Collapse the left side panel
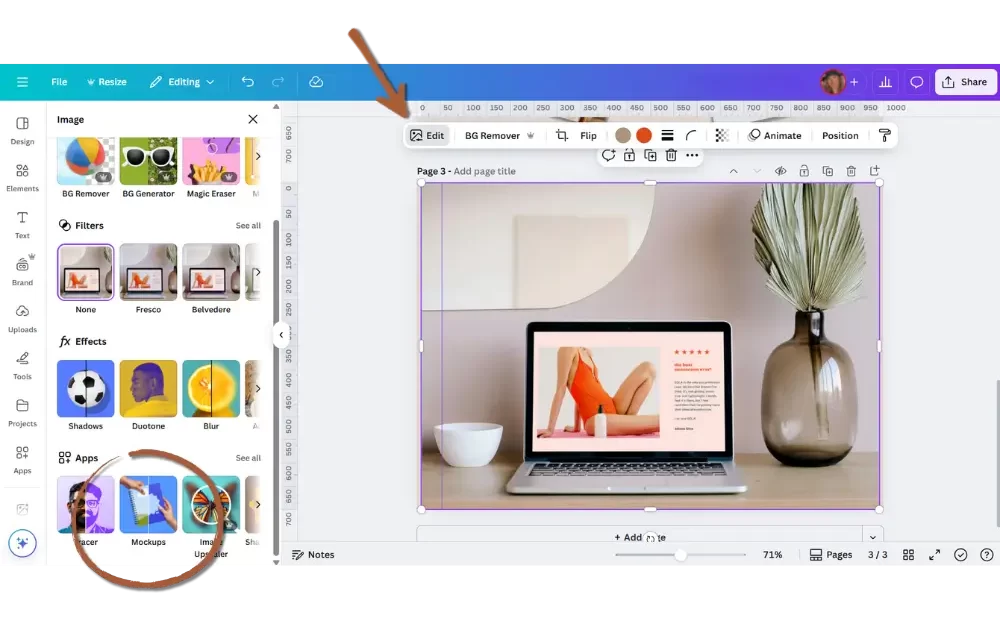Viewport: 1000px width, 627px height. pos(281,336)
